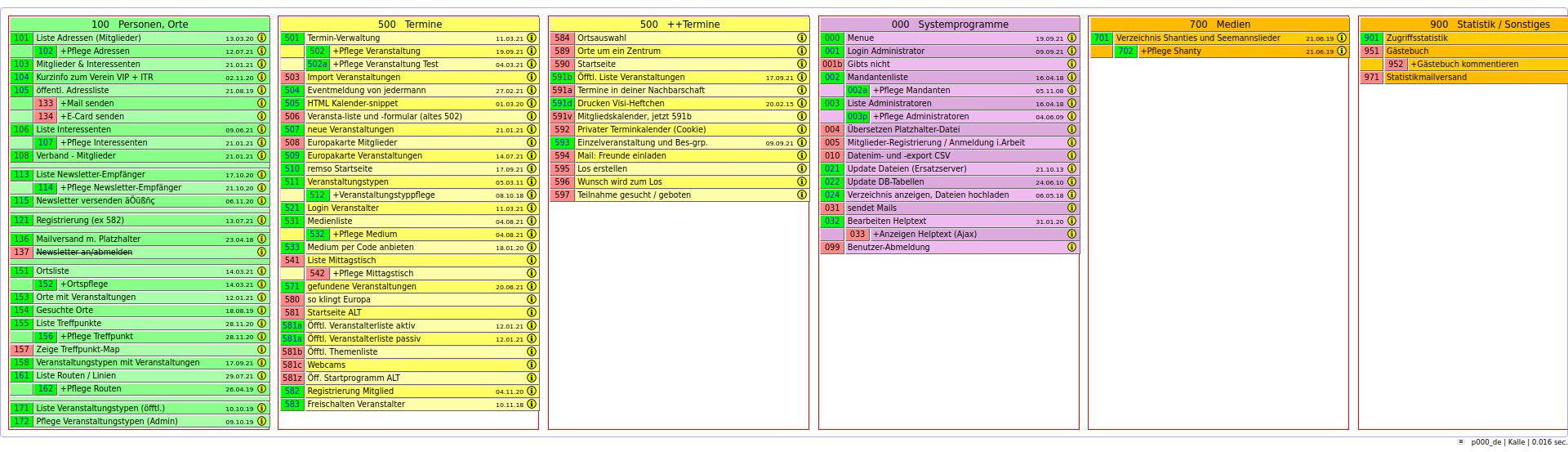This screenshot has height=452, width=1568.
Task: Click info icon next to Ortsauswahl
Action: click(x=802, y=38)
